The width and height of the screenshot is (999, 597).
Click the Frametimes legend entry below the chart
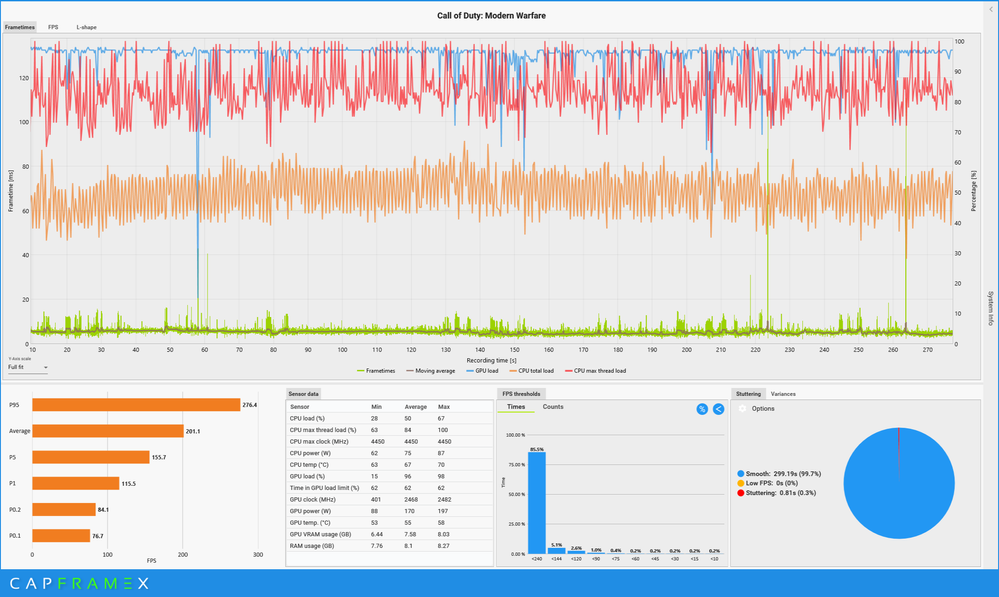coord(376,371)
